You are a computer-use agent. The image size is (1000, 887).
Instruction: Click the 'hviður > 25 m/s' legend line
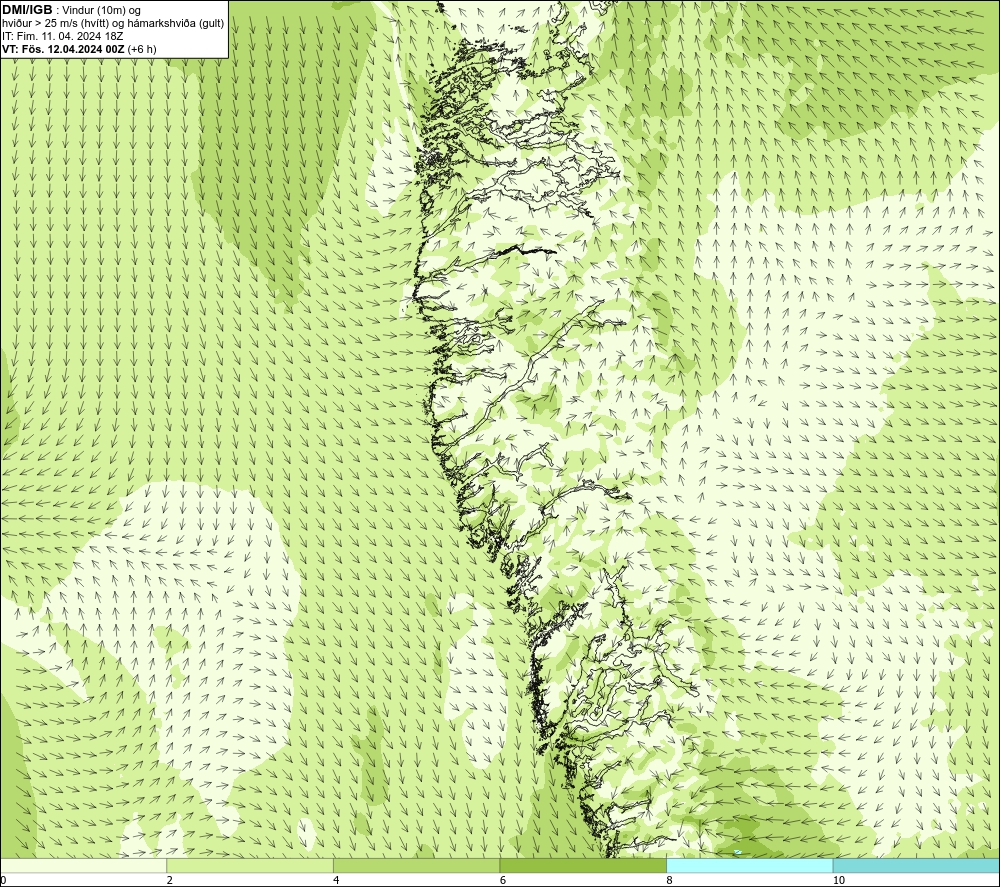(x=113, y=23)
